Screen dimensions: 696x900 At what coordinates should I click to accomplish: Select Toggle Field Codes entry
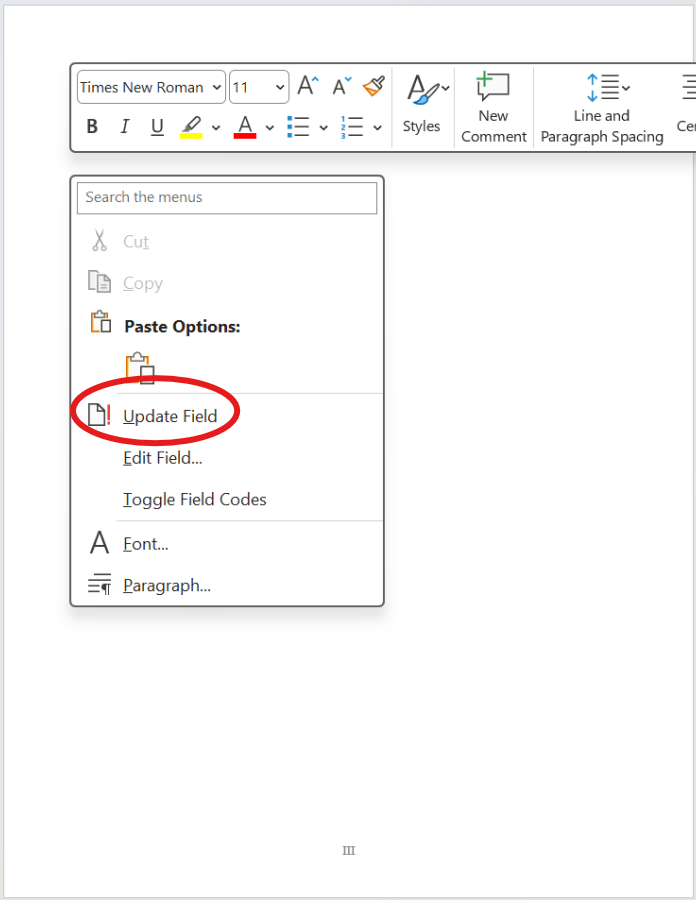pyautogui.click(x=227, y=499)
